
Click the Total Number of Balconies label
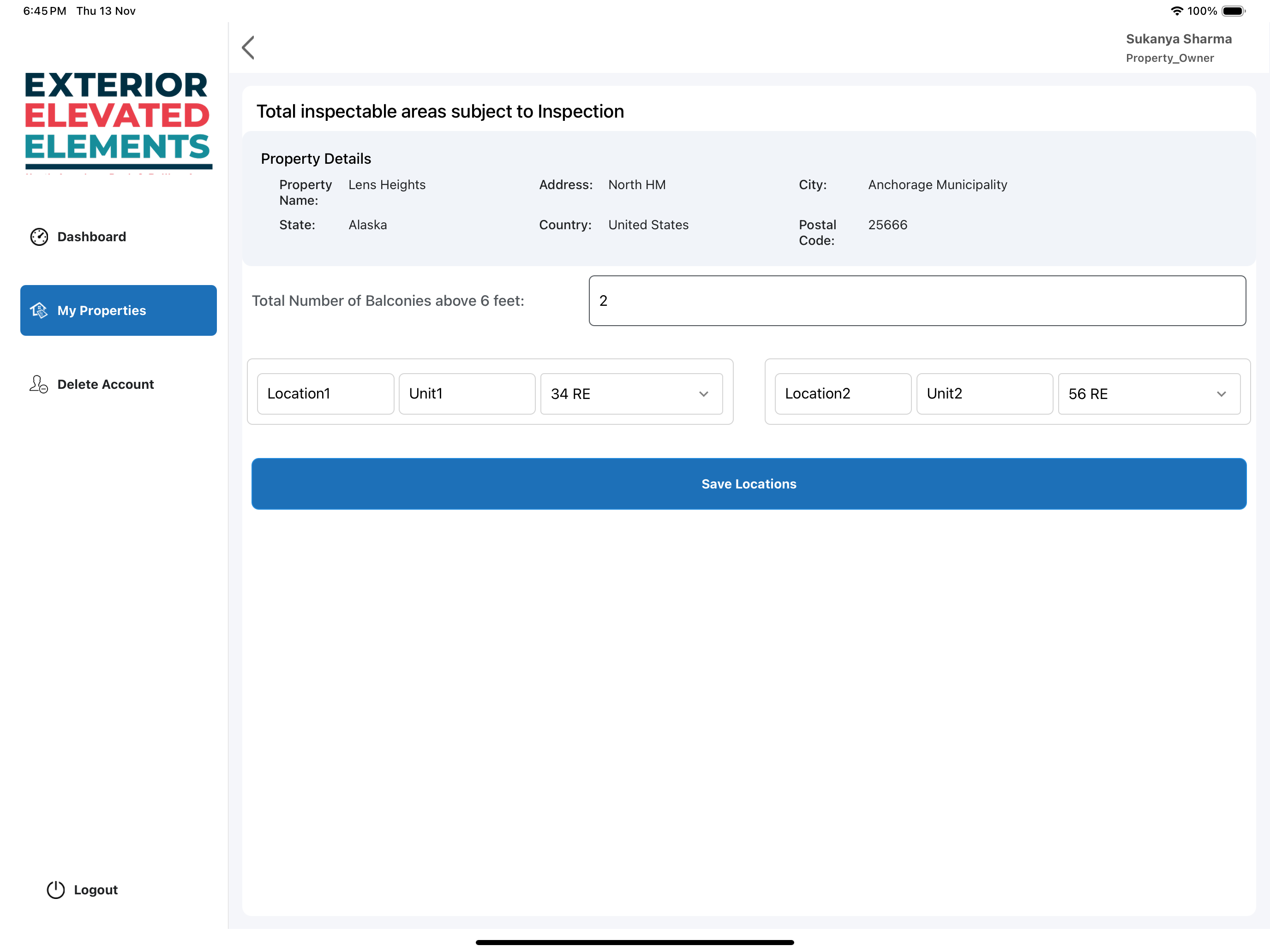[x=388, y=301]
